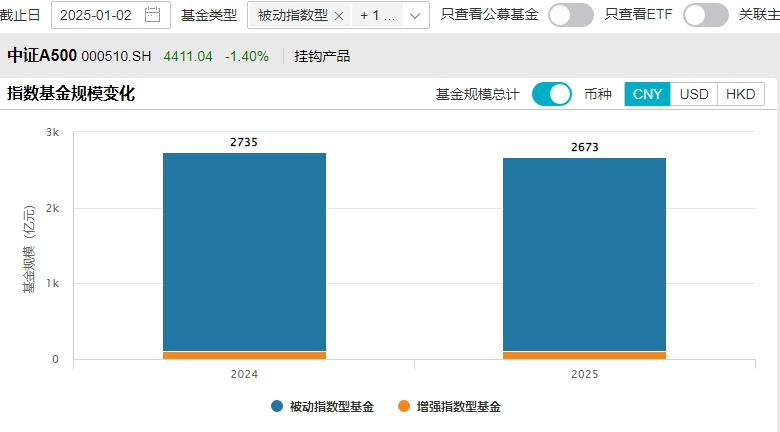Select CNY currency tab
The height and width of the screenshot is (432, 780).
click(647, 94)
